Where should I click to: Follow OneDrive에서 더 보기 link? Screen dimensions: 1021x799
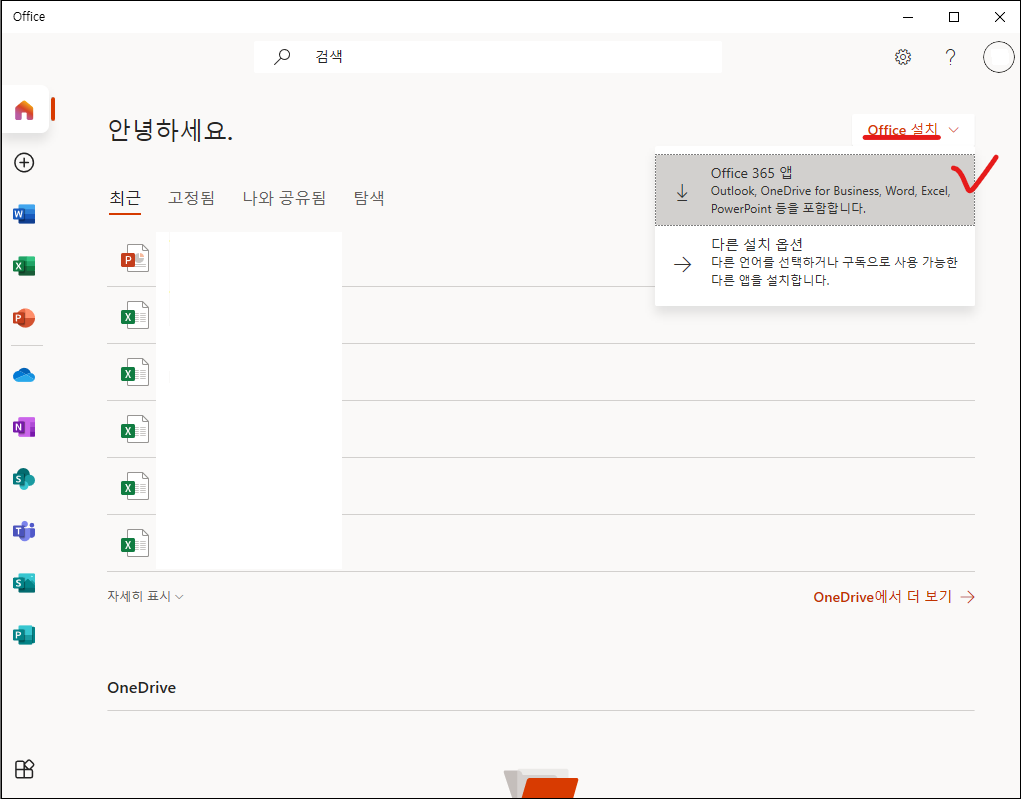pyautogui.click(x=894, y=596)
